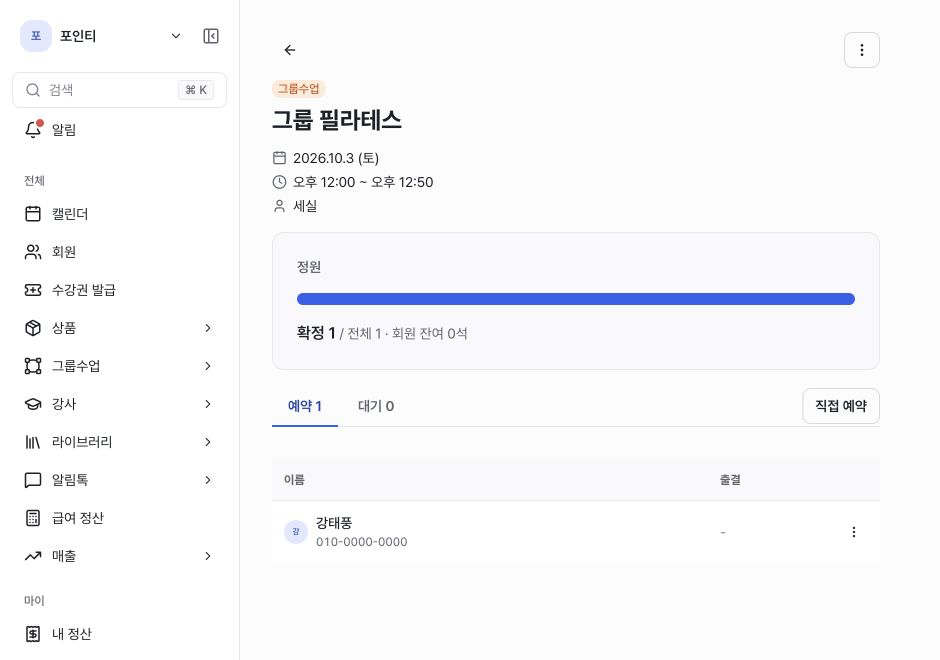Click the calendar icon beside the date
Image resolution: width=940 pixels, height=660 pixels.
(x=279, y=158)
